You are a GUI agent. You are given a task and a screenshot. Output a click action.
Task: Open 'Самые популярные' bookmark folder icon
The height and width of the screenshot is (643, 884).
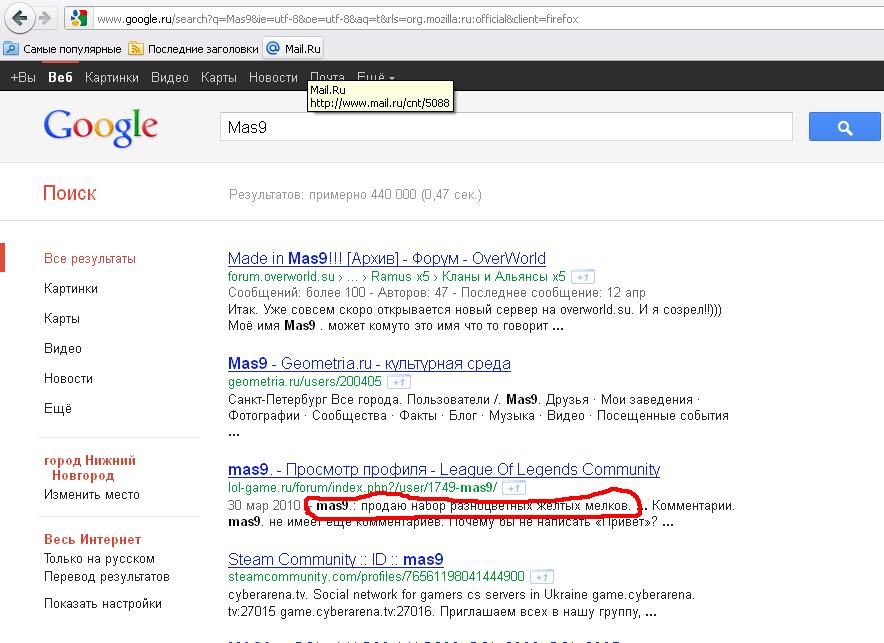11,48
